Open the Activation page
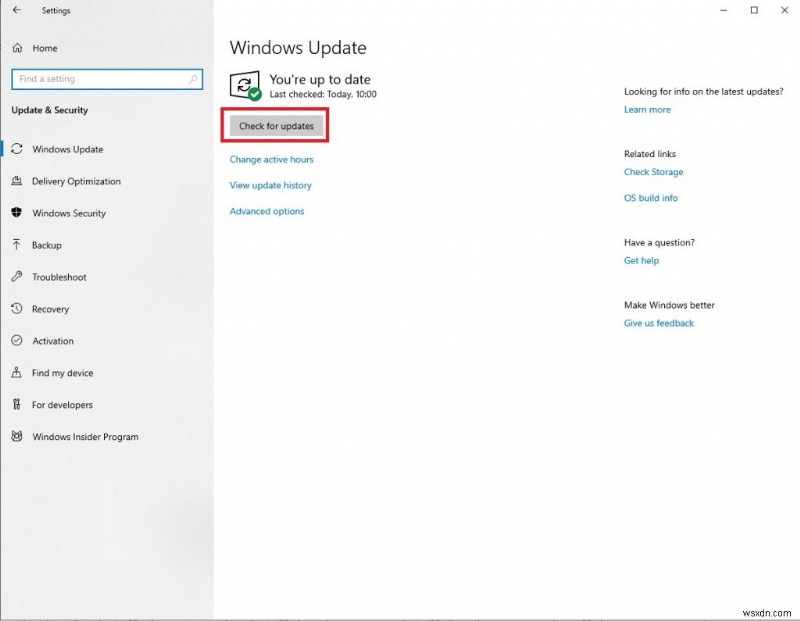The height and width of the screenshot is (621, 800). point(55,341)
